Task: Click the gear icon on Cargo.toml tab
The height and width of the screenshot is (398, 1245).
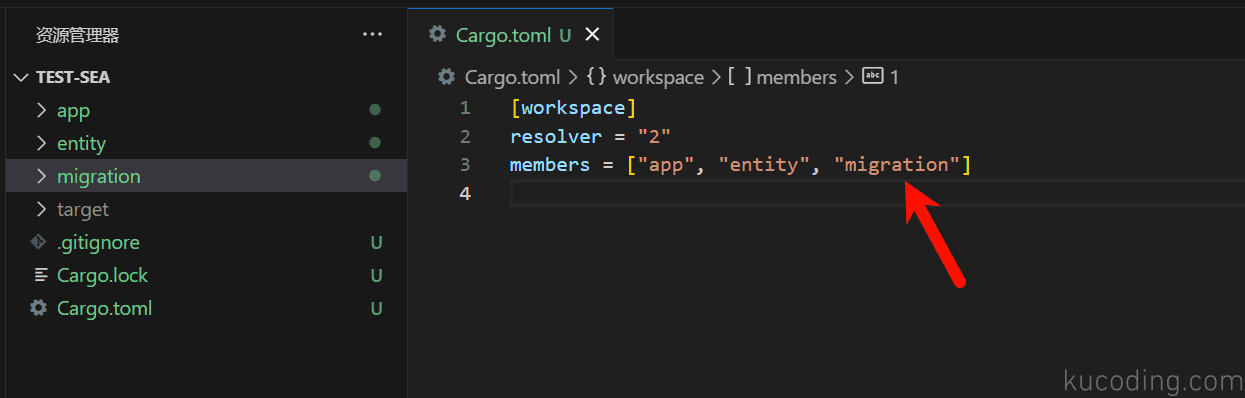Action: click(x=437, y=34)
